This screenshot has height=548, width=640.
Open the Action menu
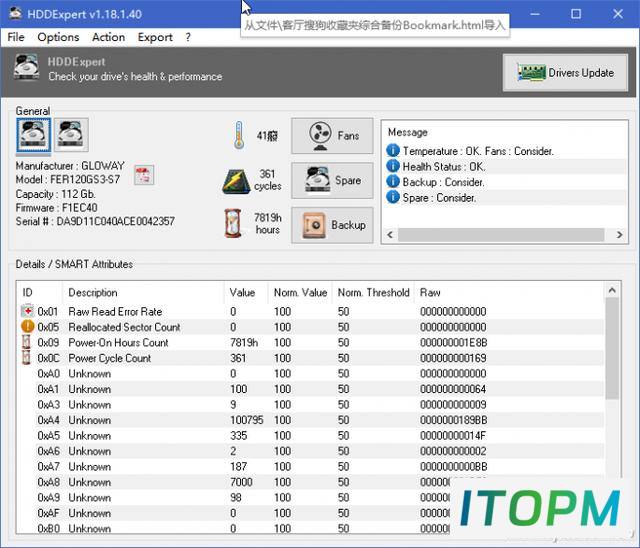(109, 37)
